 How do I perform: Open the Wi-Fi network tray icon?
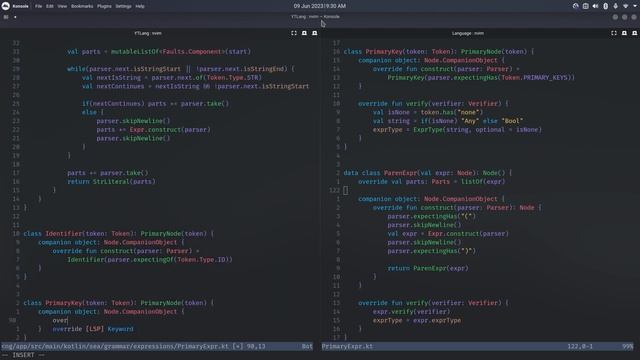[x=625, y=6]
